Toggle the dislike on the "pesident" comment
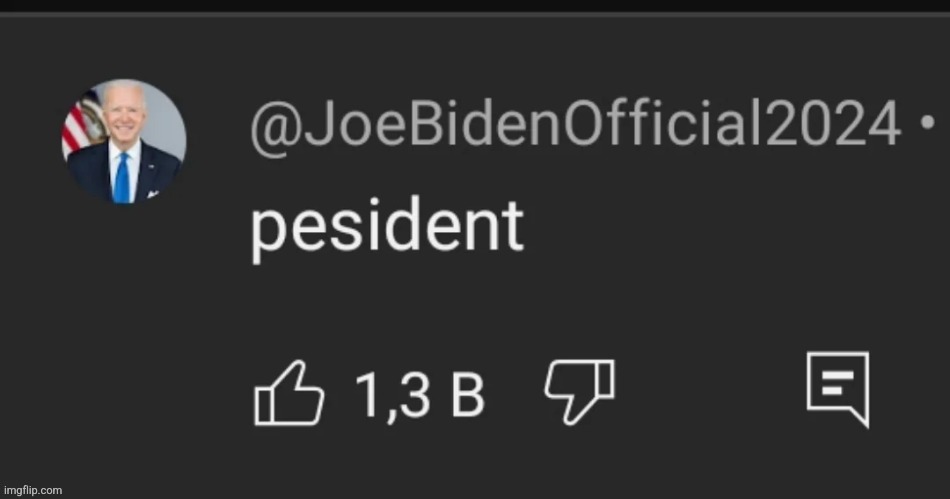 579,390
